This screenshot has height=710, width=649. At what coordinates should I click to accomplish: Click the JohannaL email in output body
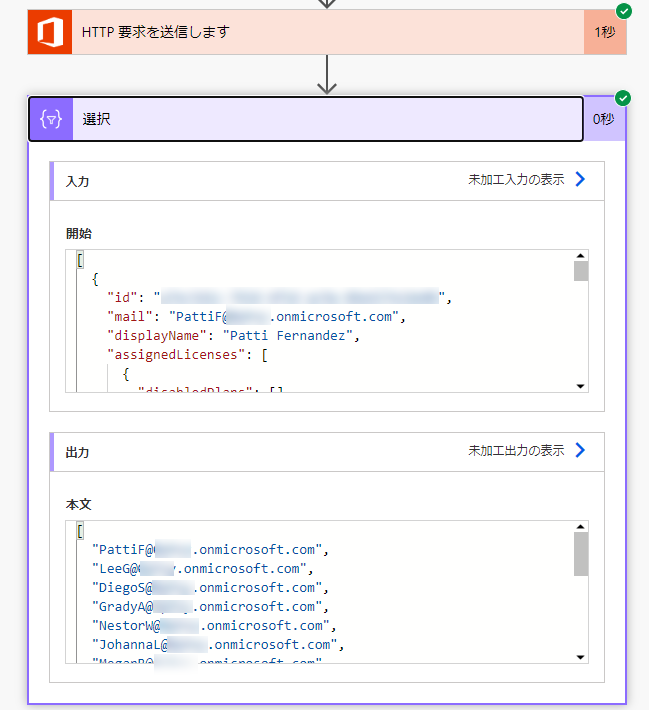point(218,645)
